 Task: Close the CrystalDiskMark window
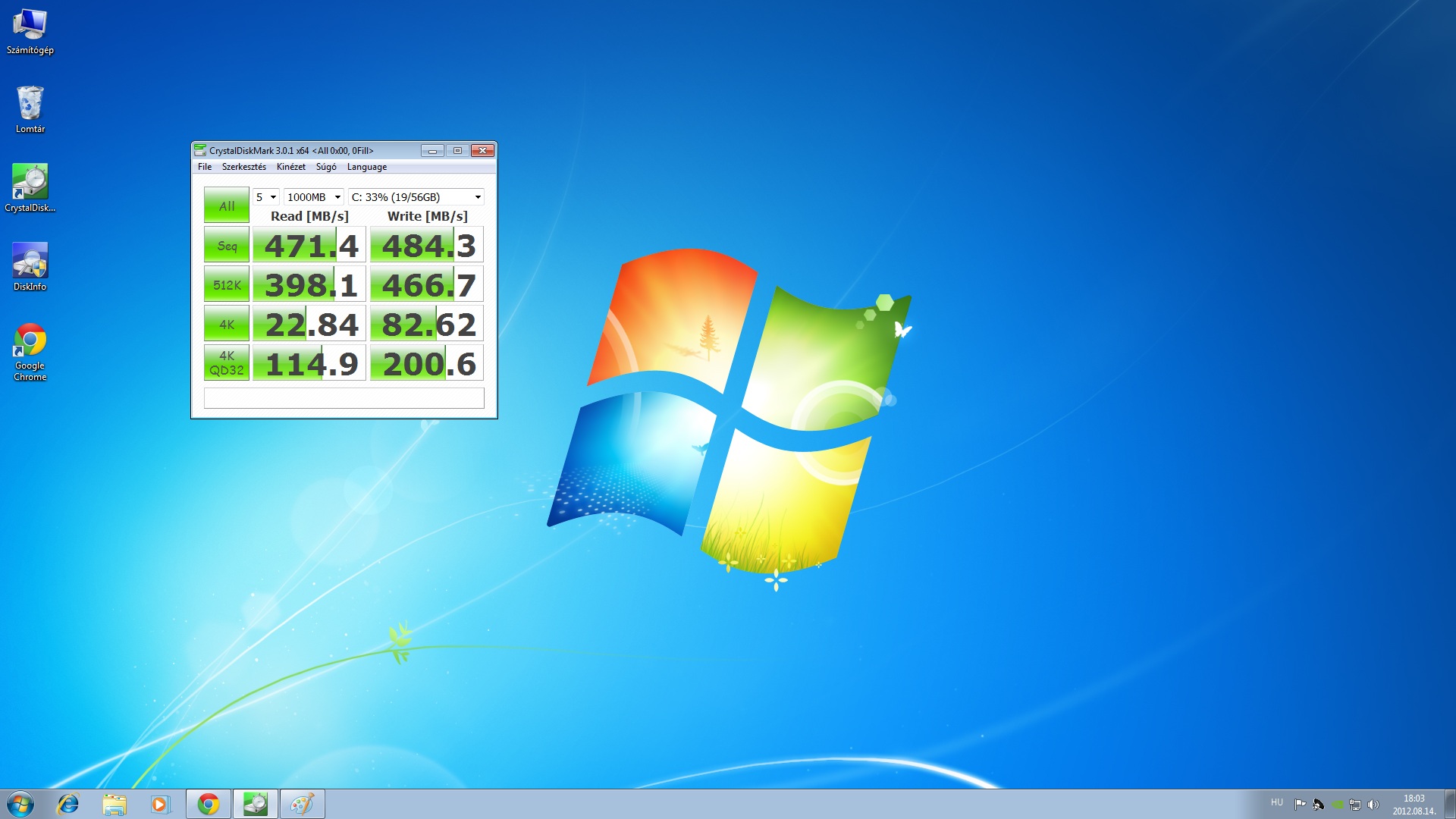482,150
